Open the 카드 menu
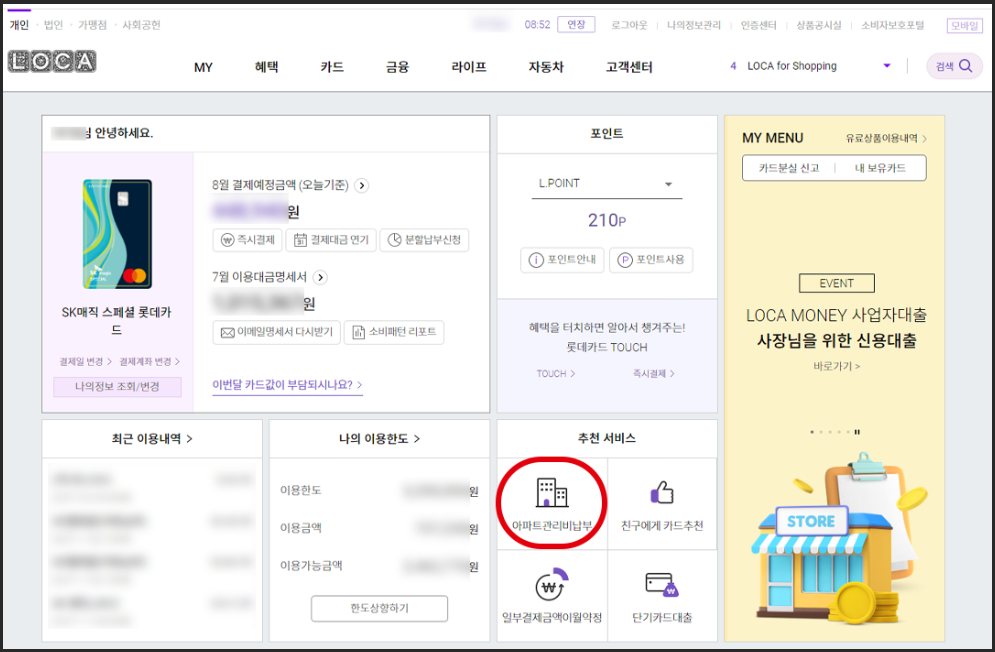The width and height of the screenshot is (995, 652). coord(332,67)
